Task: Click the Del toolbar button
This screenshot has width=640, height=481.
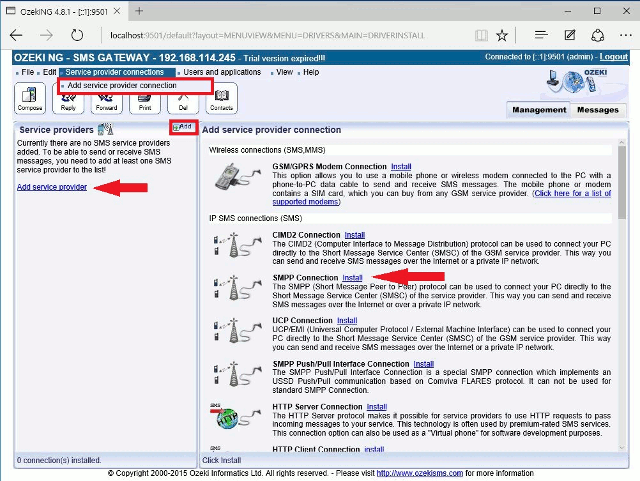Action: coord(183,103)
